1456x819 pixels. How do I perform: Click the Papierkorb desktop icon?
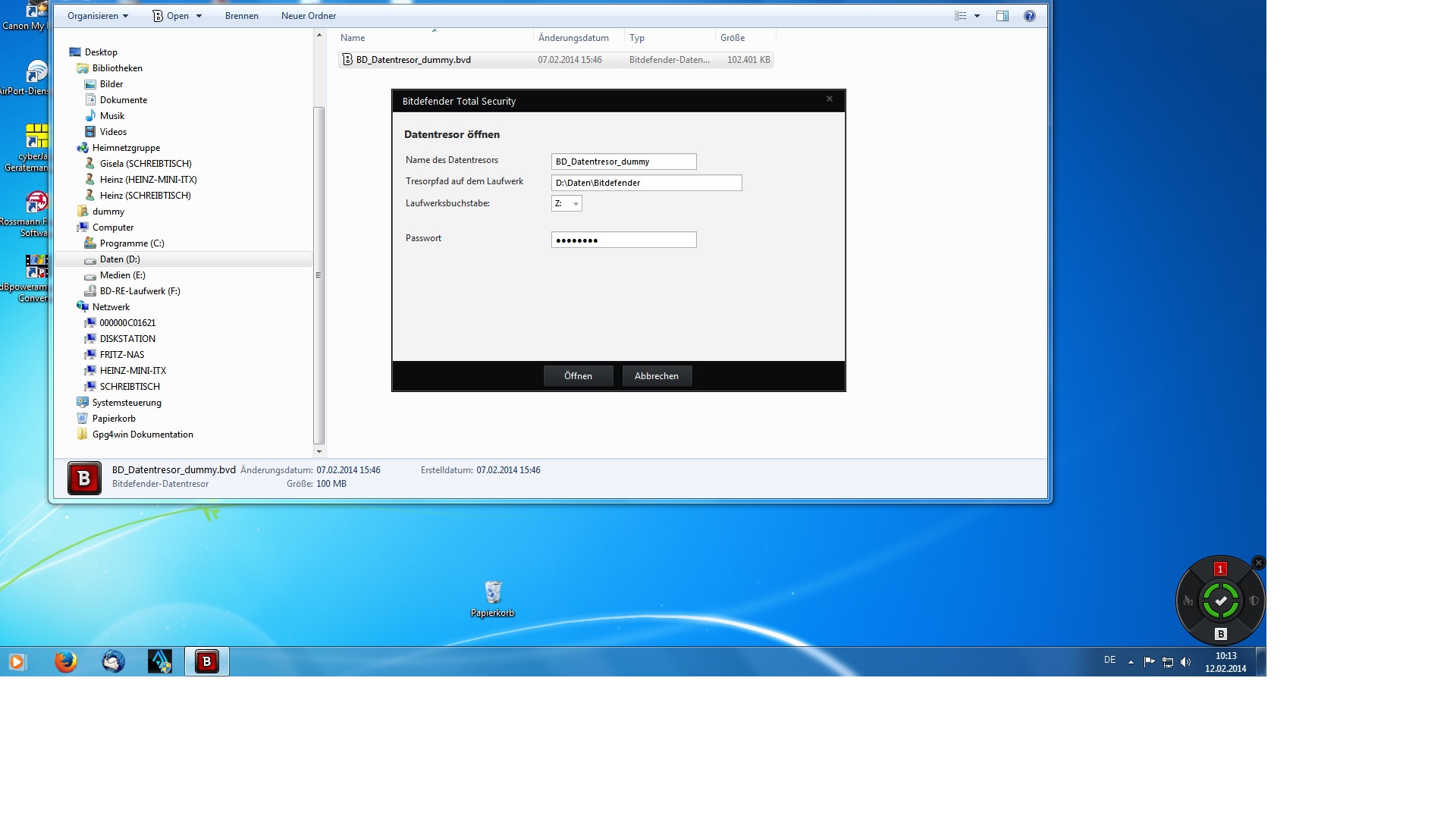[x=493, y=598]
